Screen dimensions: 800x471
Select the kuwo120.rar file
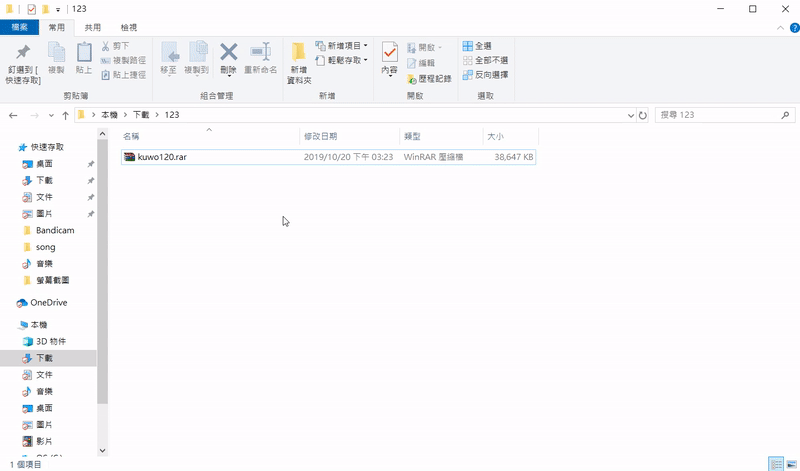tap(329, 157)
